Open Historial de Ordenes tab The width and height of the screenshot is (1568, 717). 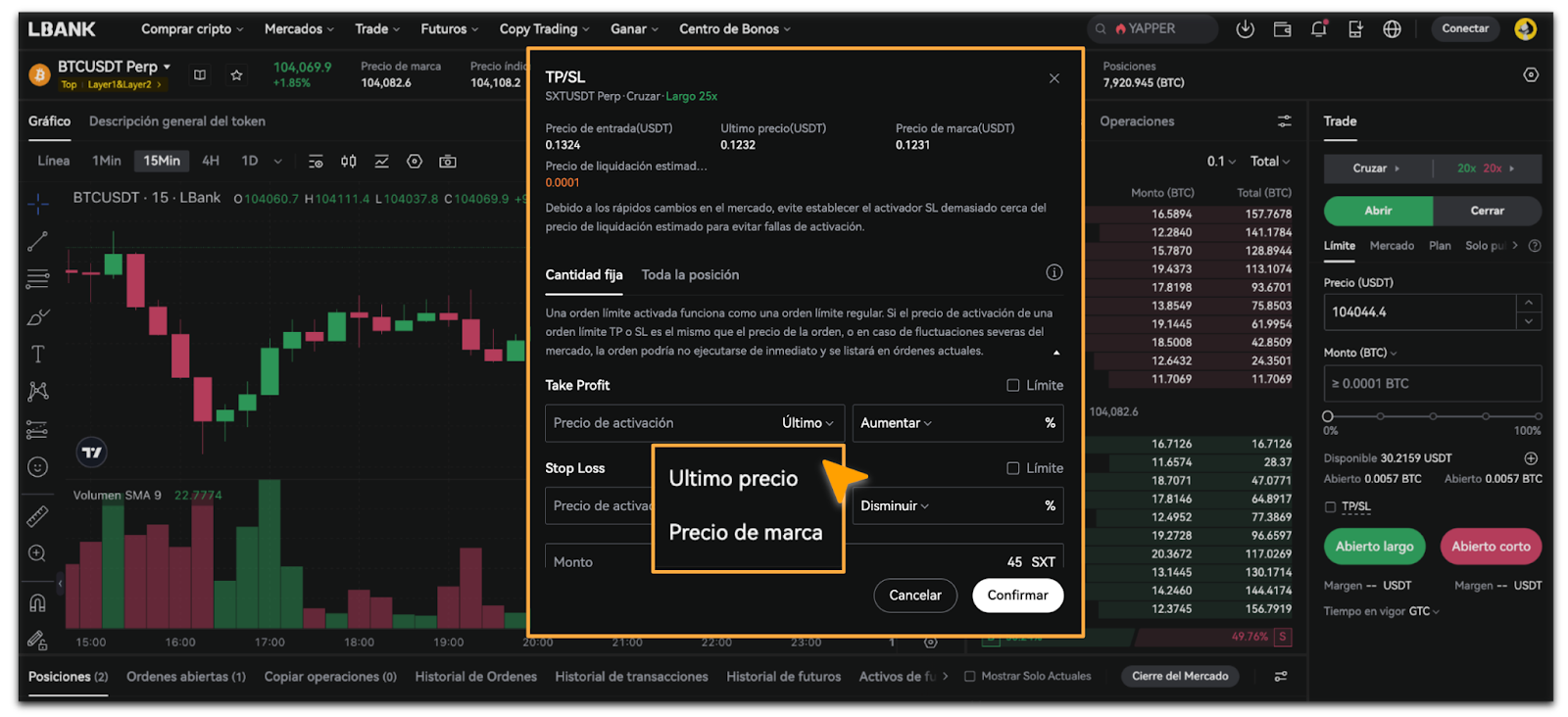(475, 676)
